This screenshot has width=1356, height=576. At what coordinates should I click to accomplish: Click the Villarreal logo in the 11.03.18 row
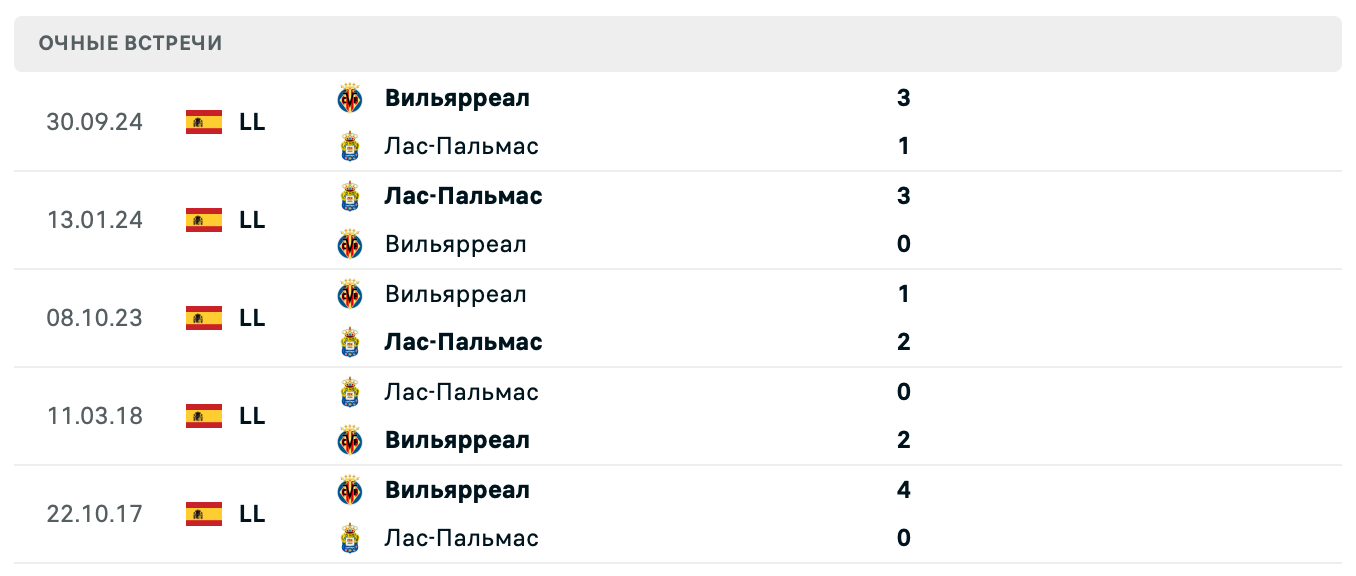[351, 440]
